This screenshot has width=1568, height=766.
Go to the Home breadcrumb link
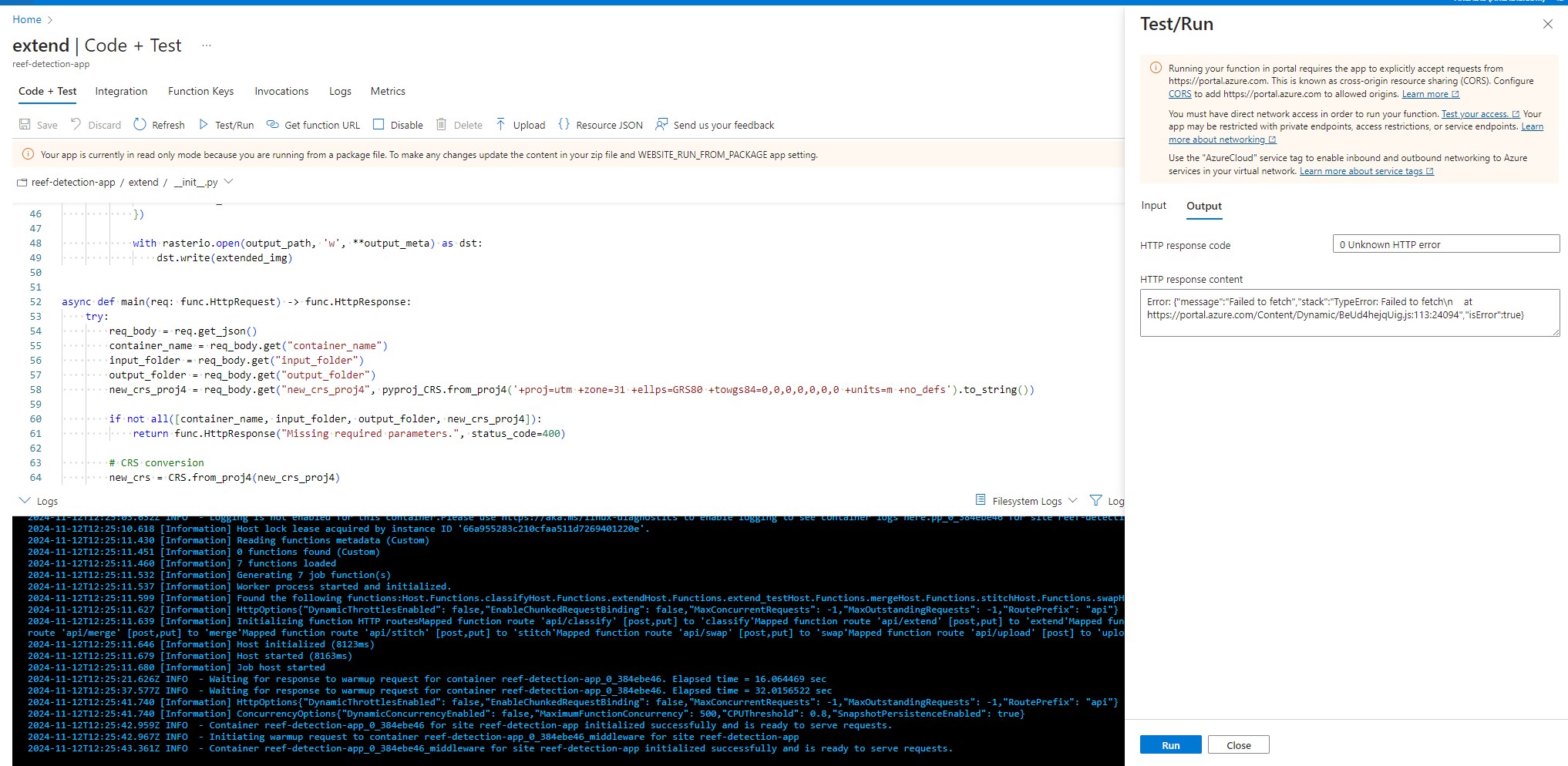[27, 20]
